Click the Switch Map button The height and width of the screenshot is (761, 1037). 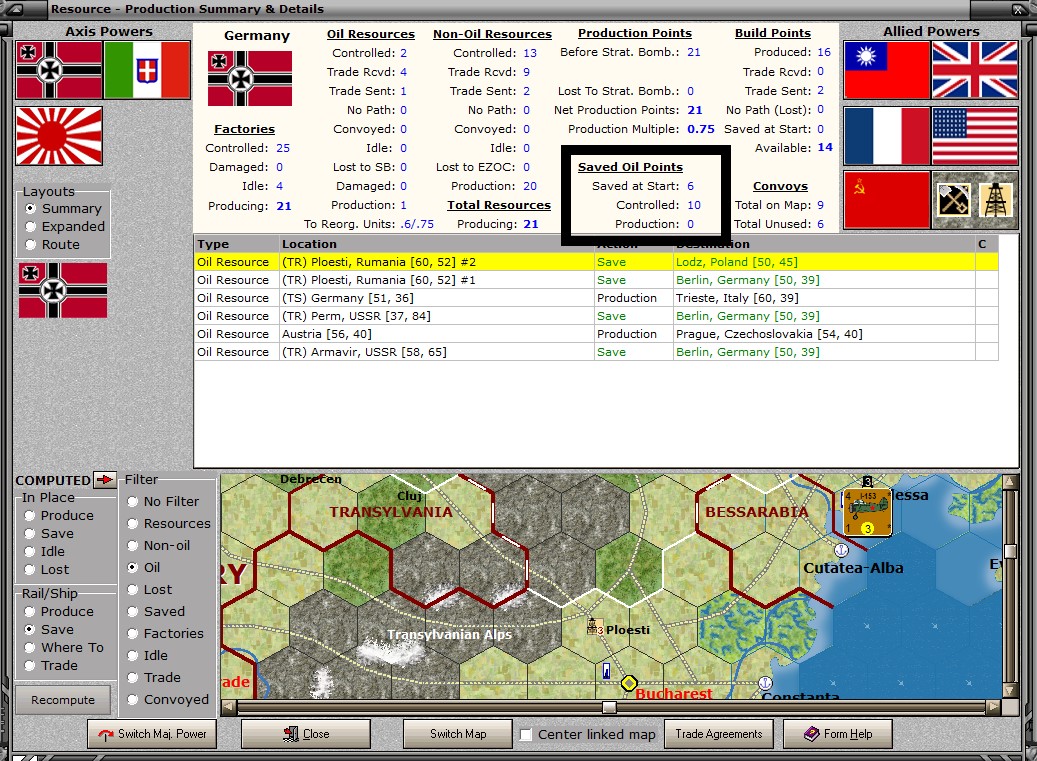pyautogui.click(x=458, y=734)
